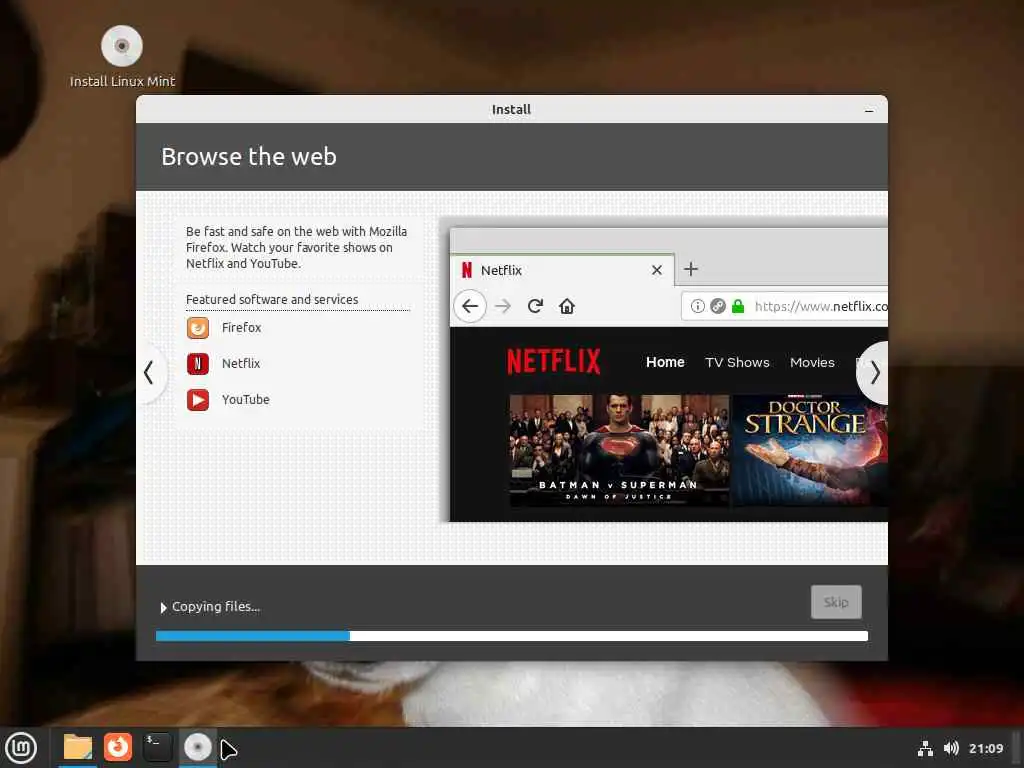
Task: Click the 'Featured software and services' heading
Action: click(x=272, y=300)
